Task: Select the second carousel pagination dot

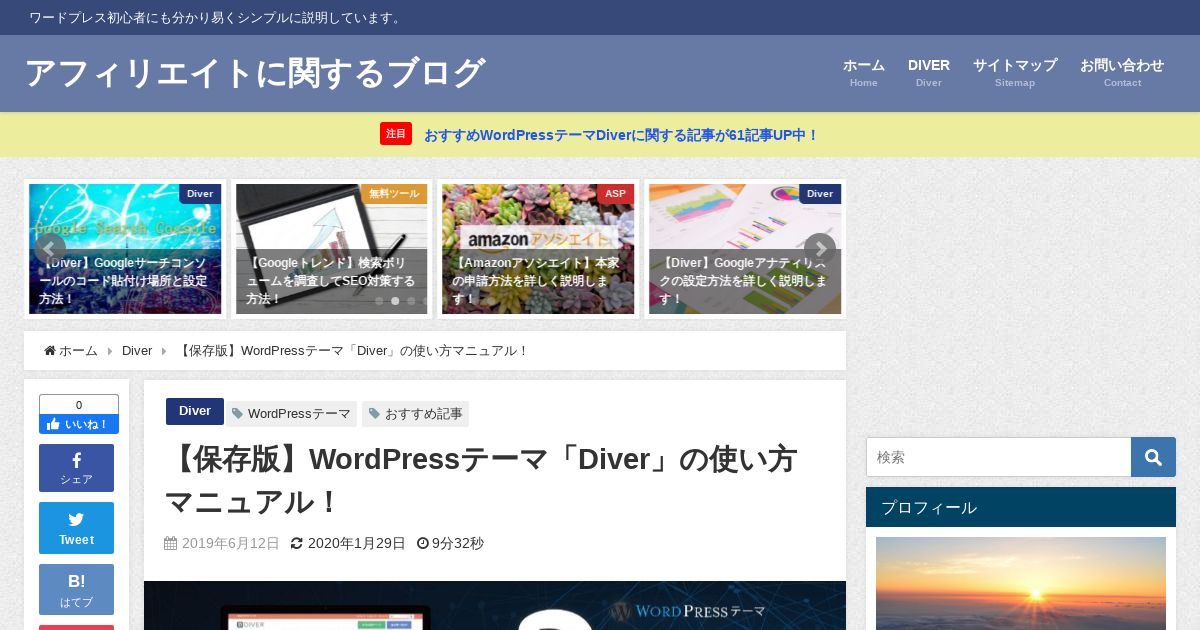Action: [395, 301]
